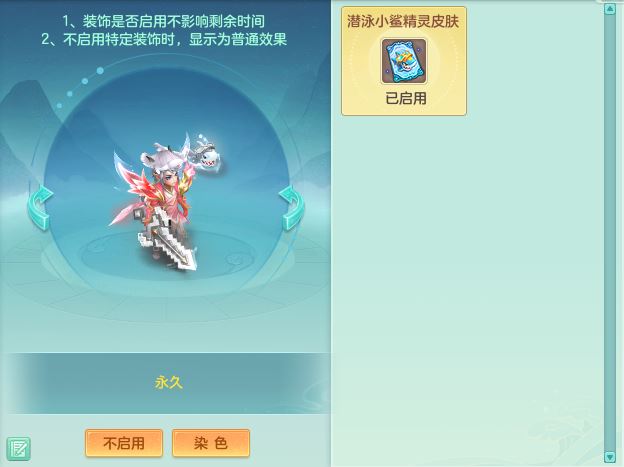Select the blue shark skin card icon

[404, 61]
